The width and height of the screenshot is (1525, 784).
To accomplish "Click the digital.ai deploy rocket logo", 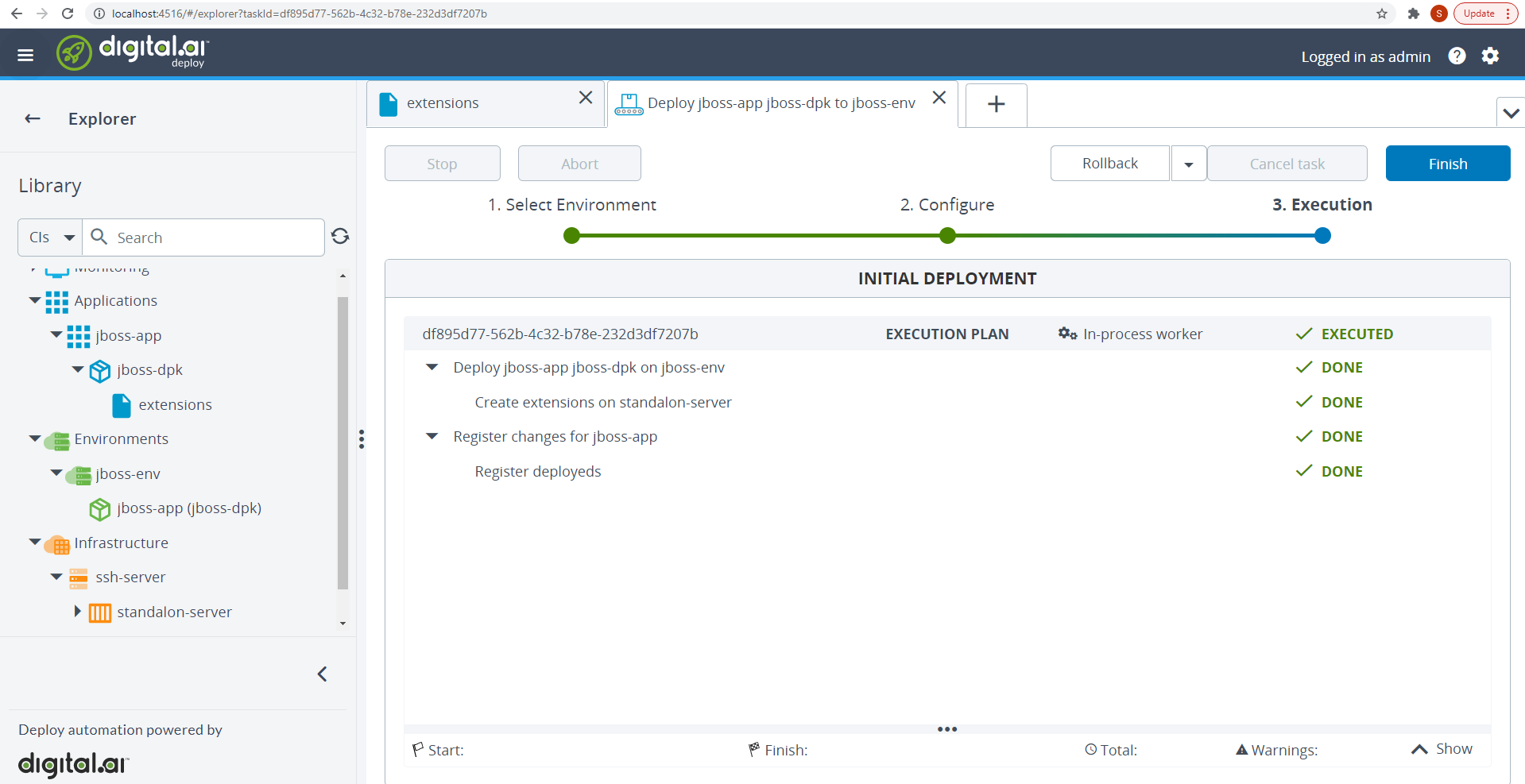I will [x=74, y=53].
